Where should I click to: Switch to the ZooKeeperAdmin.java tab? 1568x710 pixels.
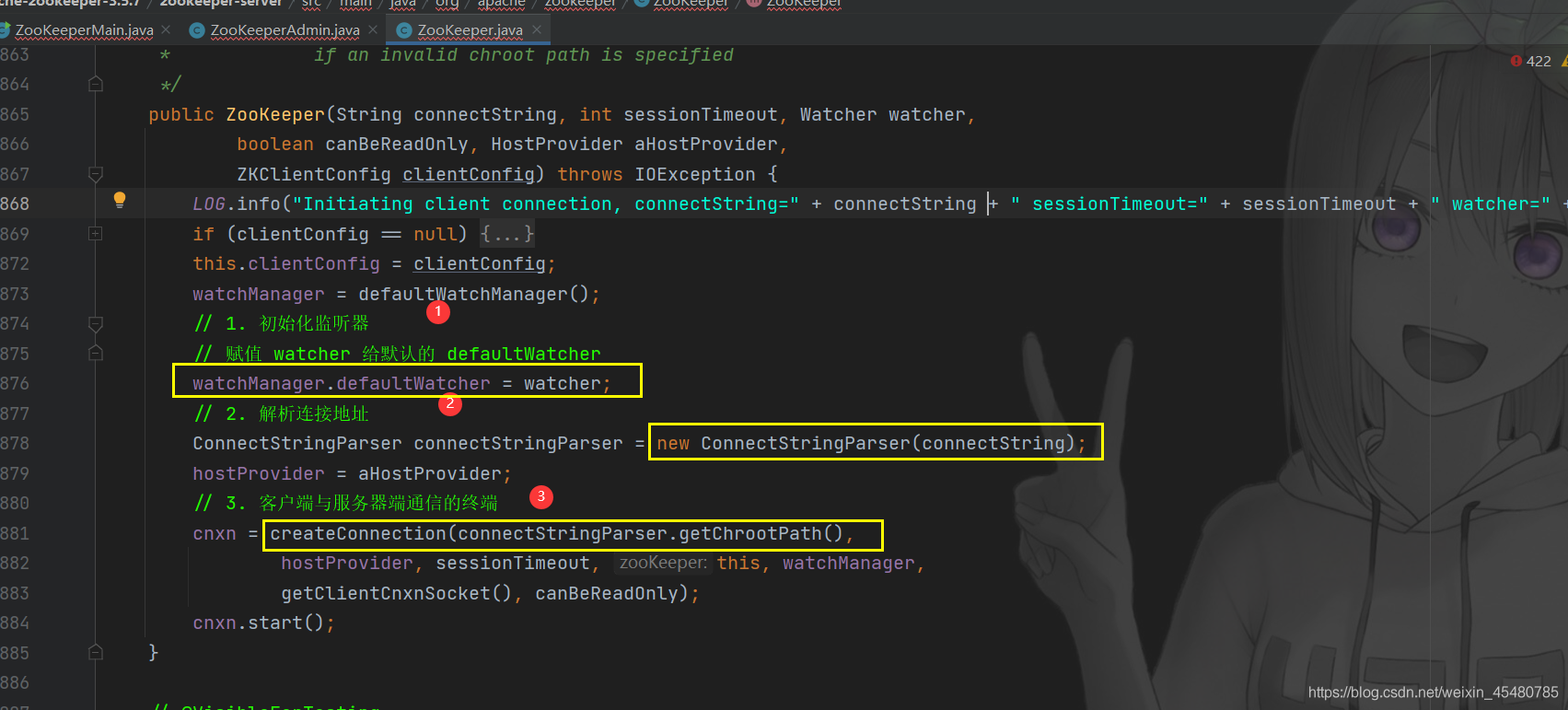pos(285,30)
